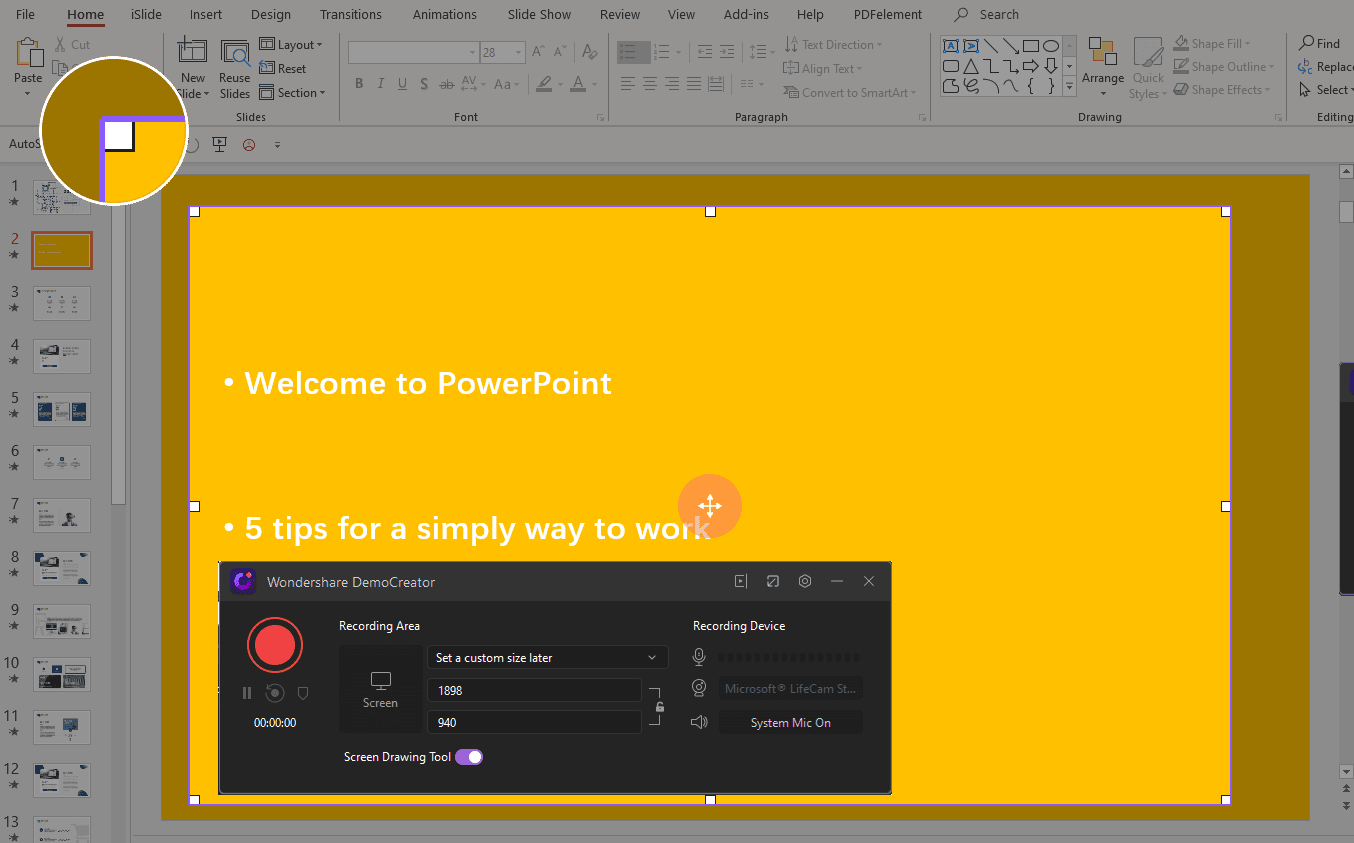Click the recording width field showing 1898
The width and height of the screenshot is (1354, 843).
(534, 690)
